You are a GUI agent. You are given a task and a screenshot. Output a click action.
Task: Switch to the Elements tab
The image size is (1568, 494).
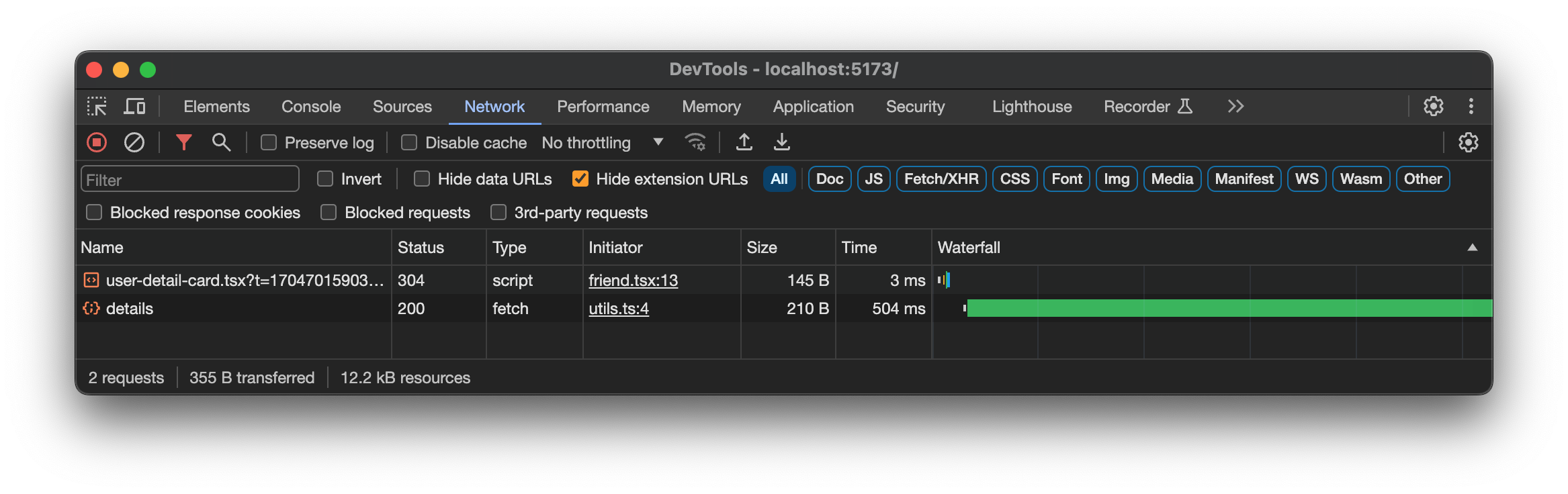[x=216, y=107]
